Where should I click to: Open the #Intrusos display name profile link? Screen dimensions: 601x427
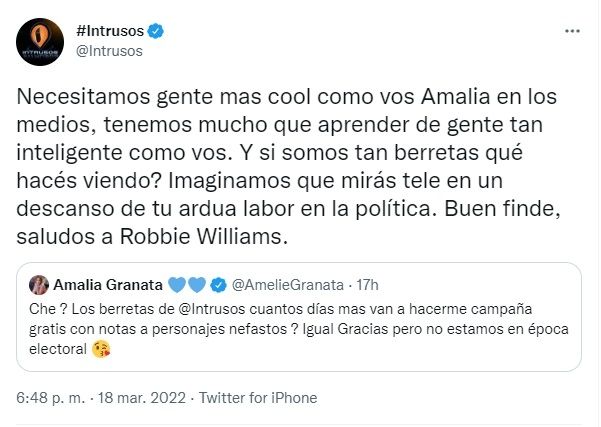pos(111,31)
